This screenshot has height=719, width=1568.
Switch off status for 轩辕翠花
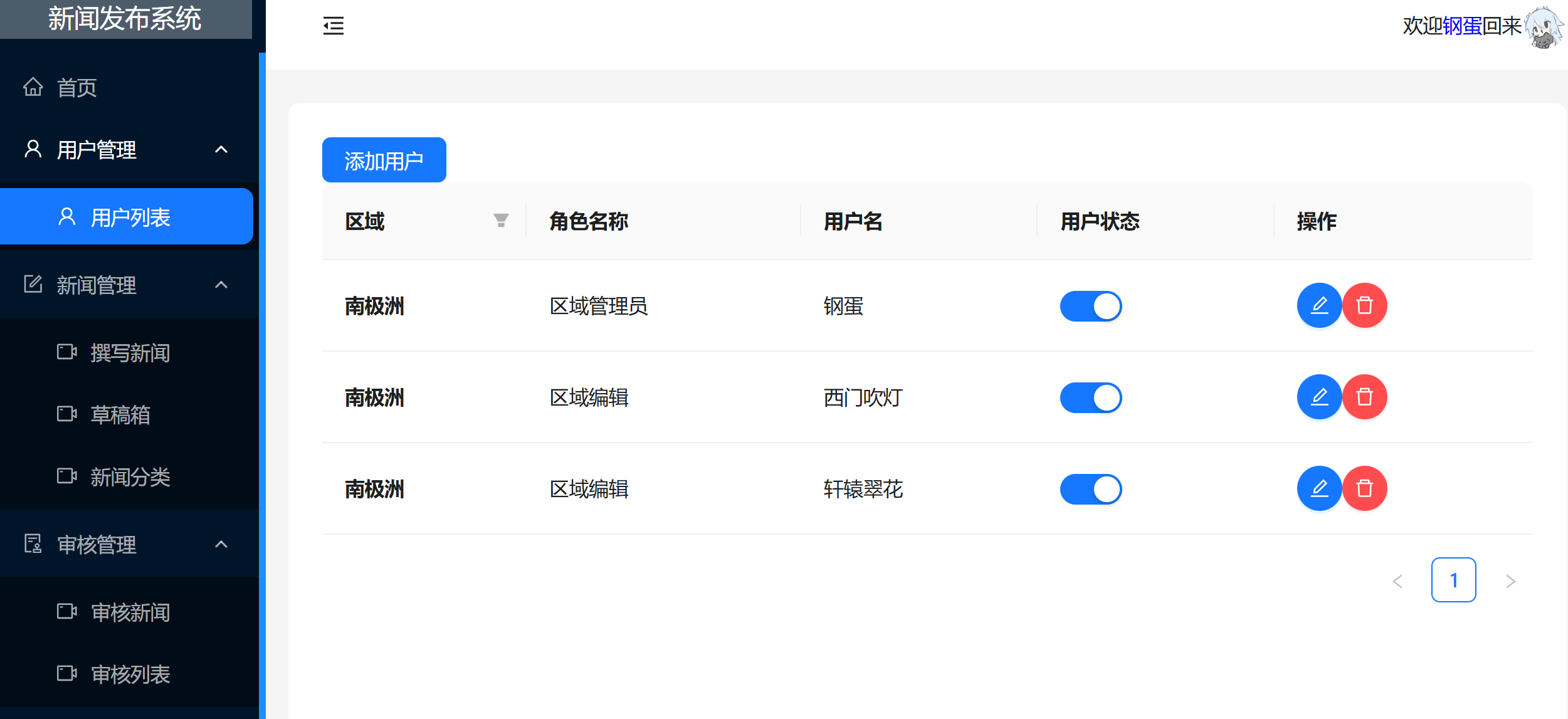(1090, 489)
